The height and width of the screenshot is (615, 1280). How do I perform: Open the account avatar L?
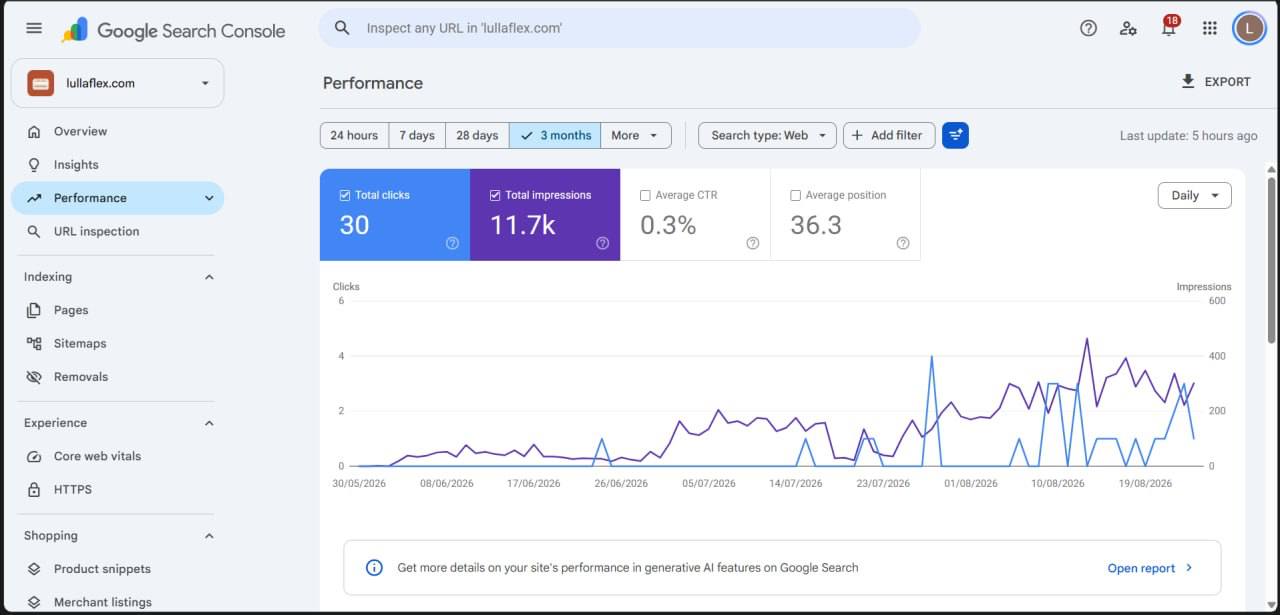(1249, 28)
